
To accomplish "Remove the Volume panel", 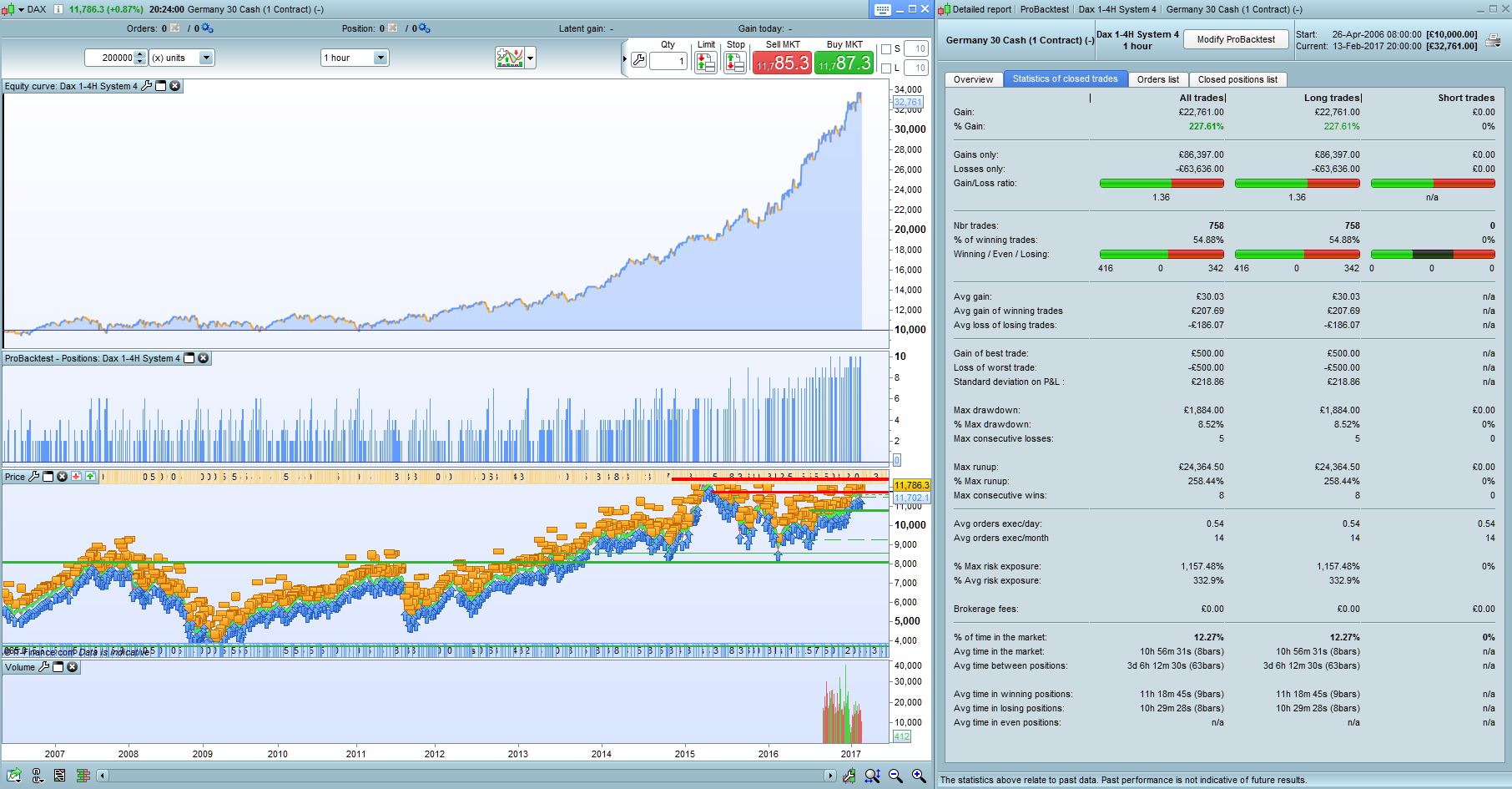I will click(73, 667).
